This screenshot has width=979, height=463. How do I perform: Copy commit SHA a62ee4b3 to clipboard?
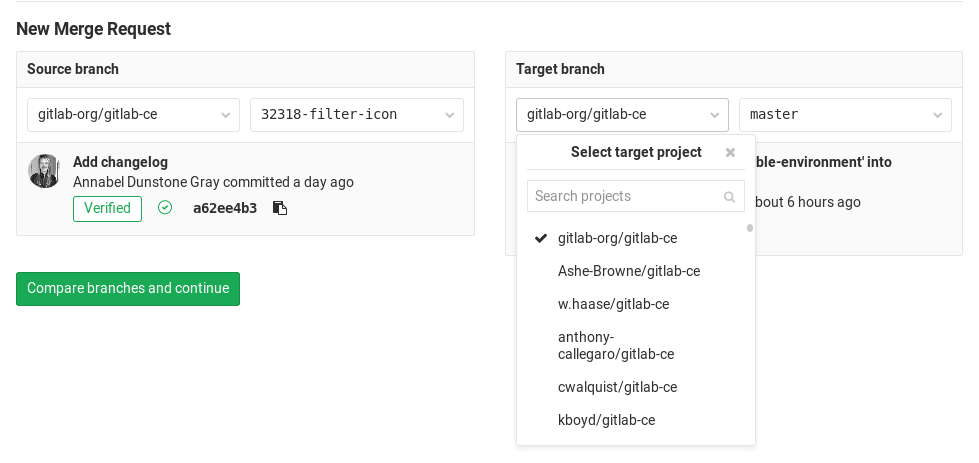pyautogui.click(x=280, y=208)
